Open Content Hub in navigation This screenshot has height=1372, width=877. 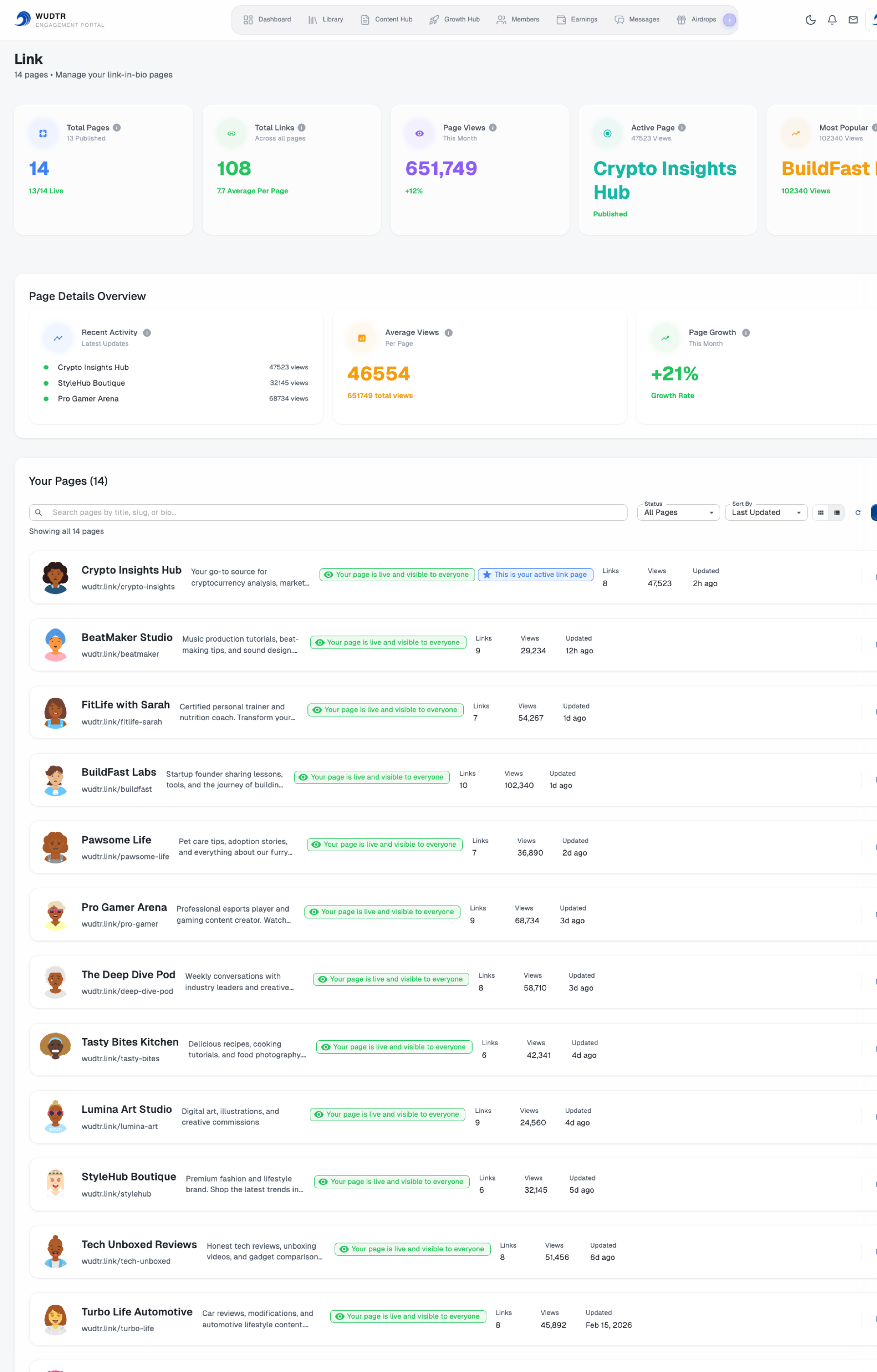[x=386, y=19]
